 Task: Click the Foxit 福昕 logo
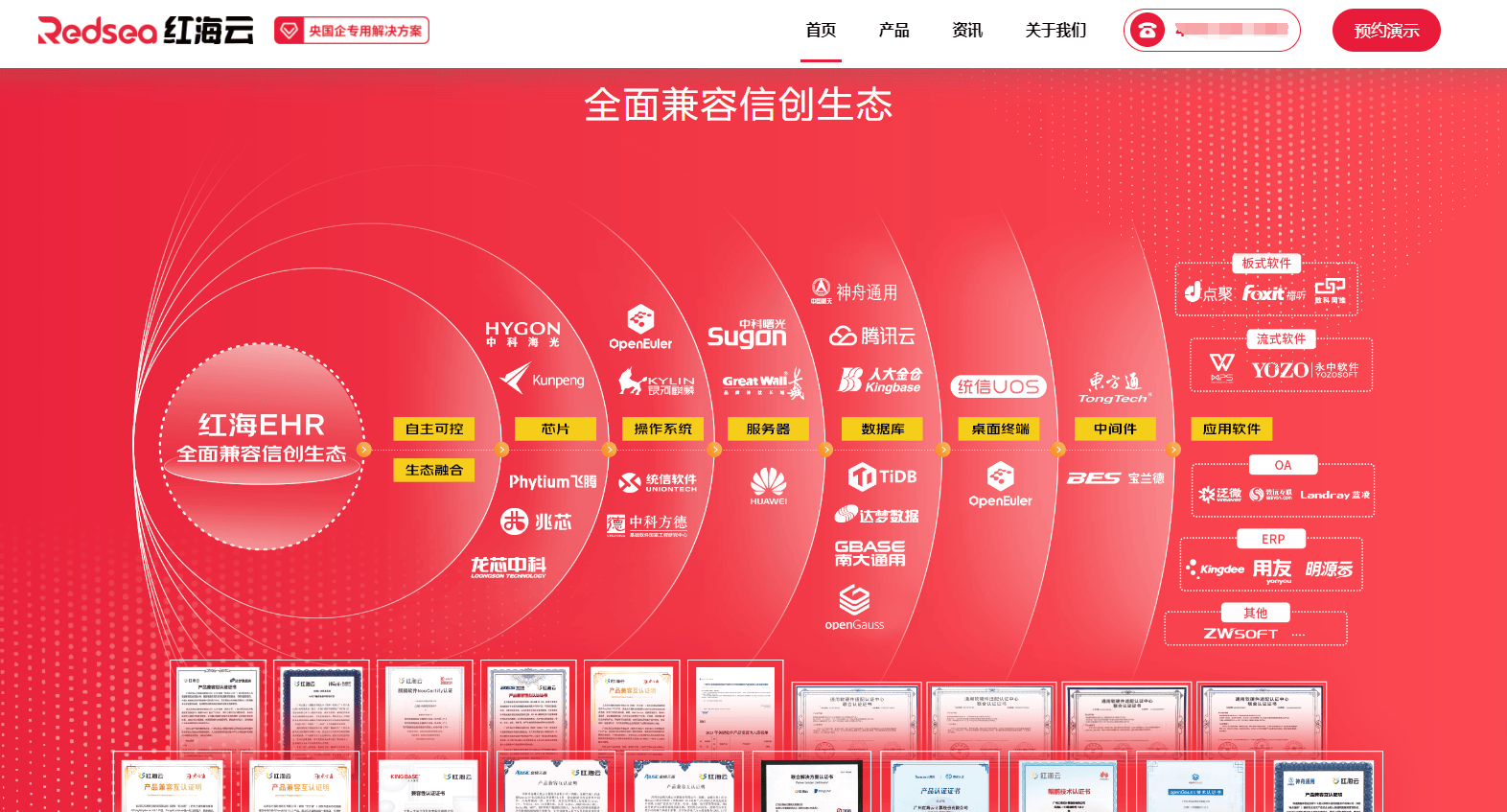tap(1274, 293)
